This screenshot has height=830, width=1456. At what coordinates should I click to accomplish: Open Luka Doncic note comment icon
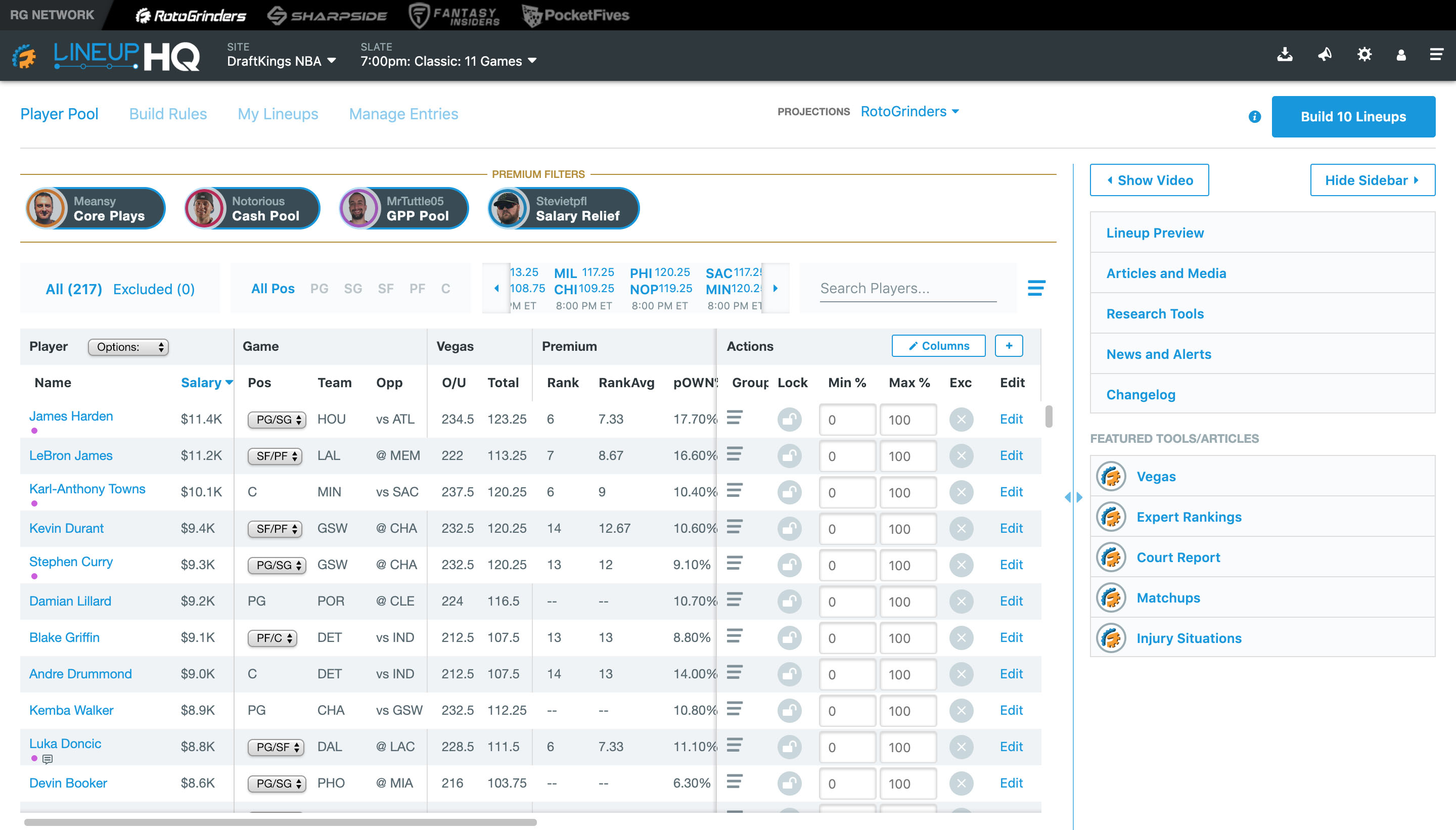pyautogui.click(x=48, y=759)
